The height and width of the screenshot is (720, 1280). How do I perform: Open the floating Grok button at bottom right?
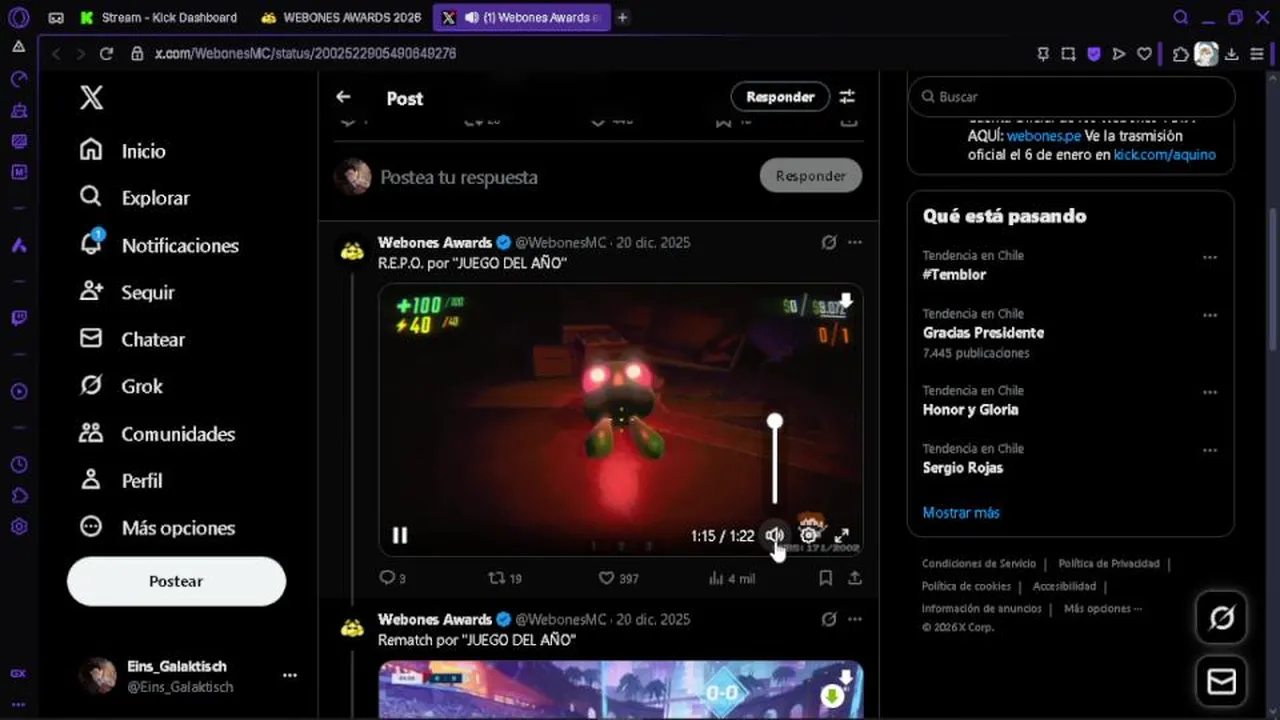point(1221,618)
